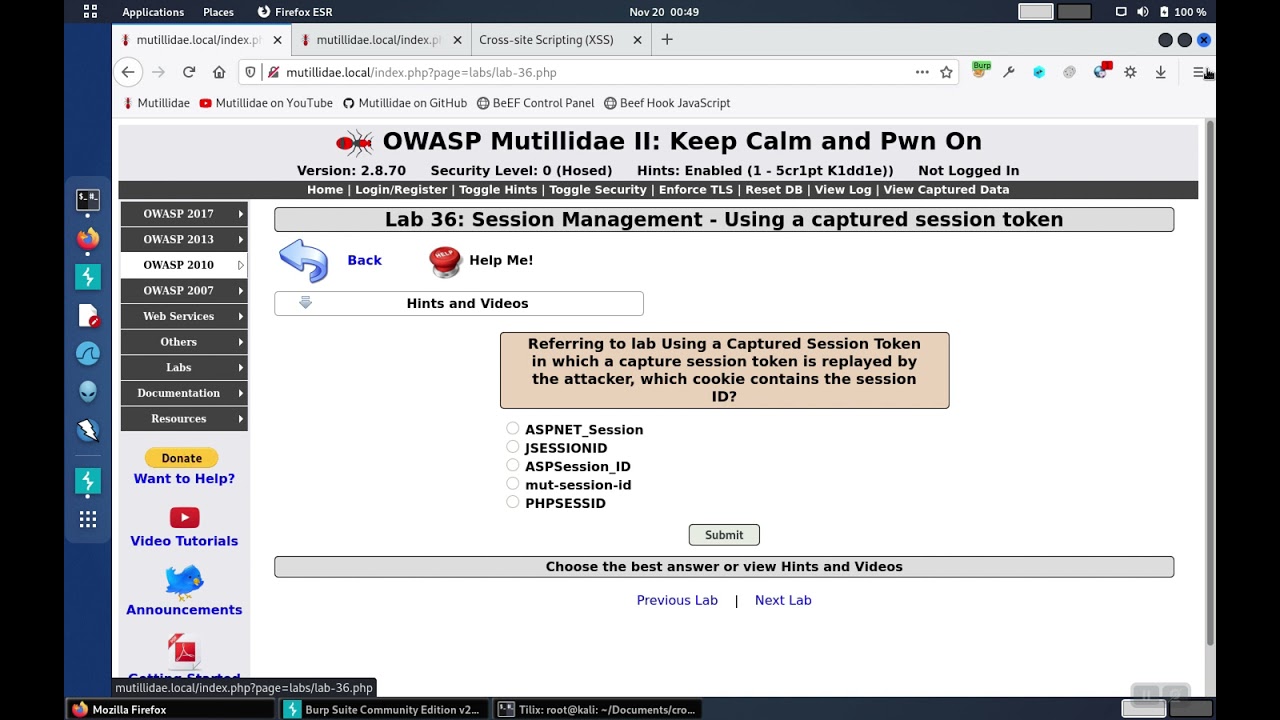Switch to Burp Suite in taskbar
Screen dimensions: 1280x720
coord(382,709)
